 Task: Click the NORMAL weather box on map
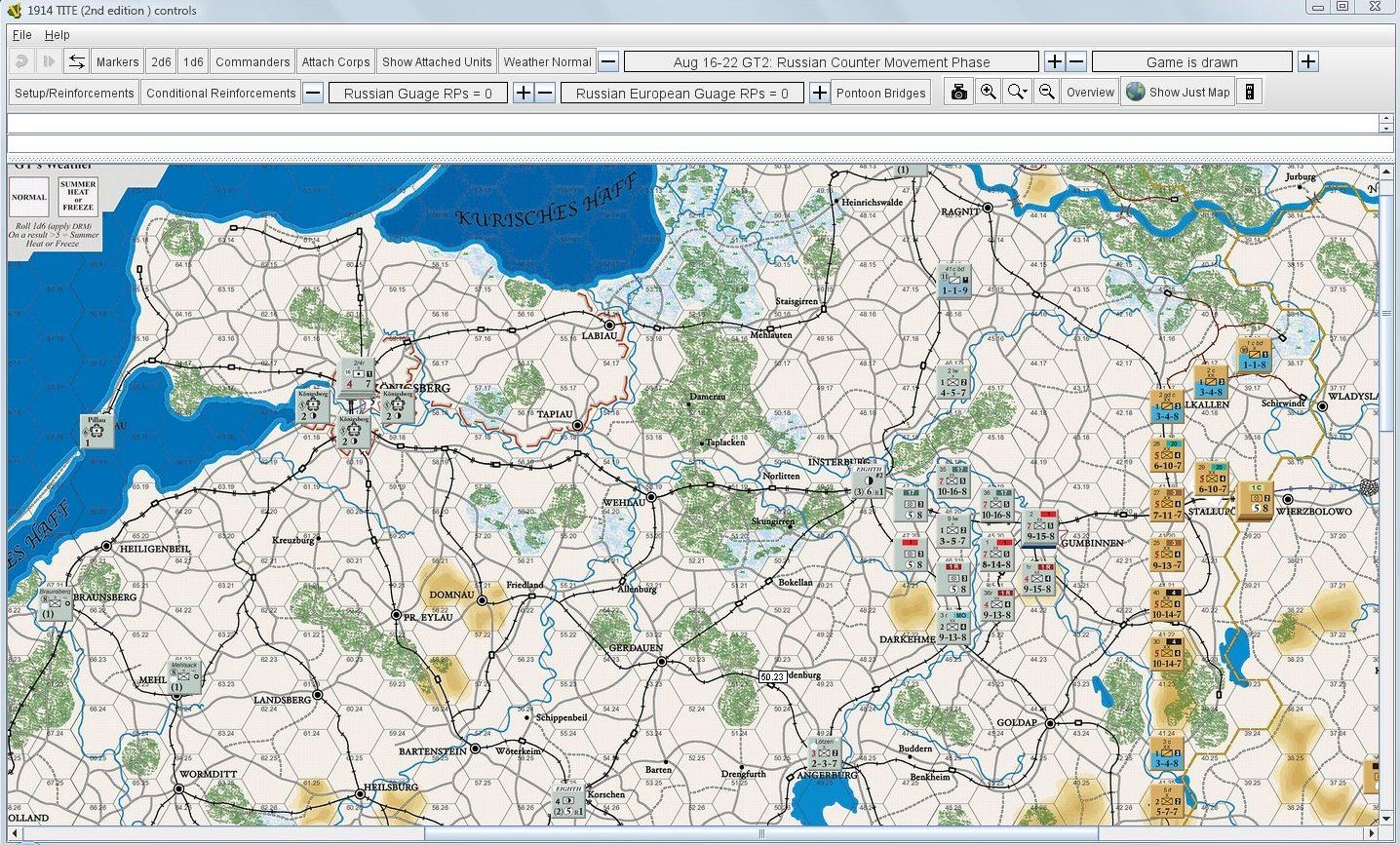[x=29, y=198]
